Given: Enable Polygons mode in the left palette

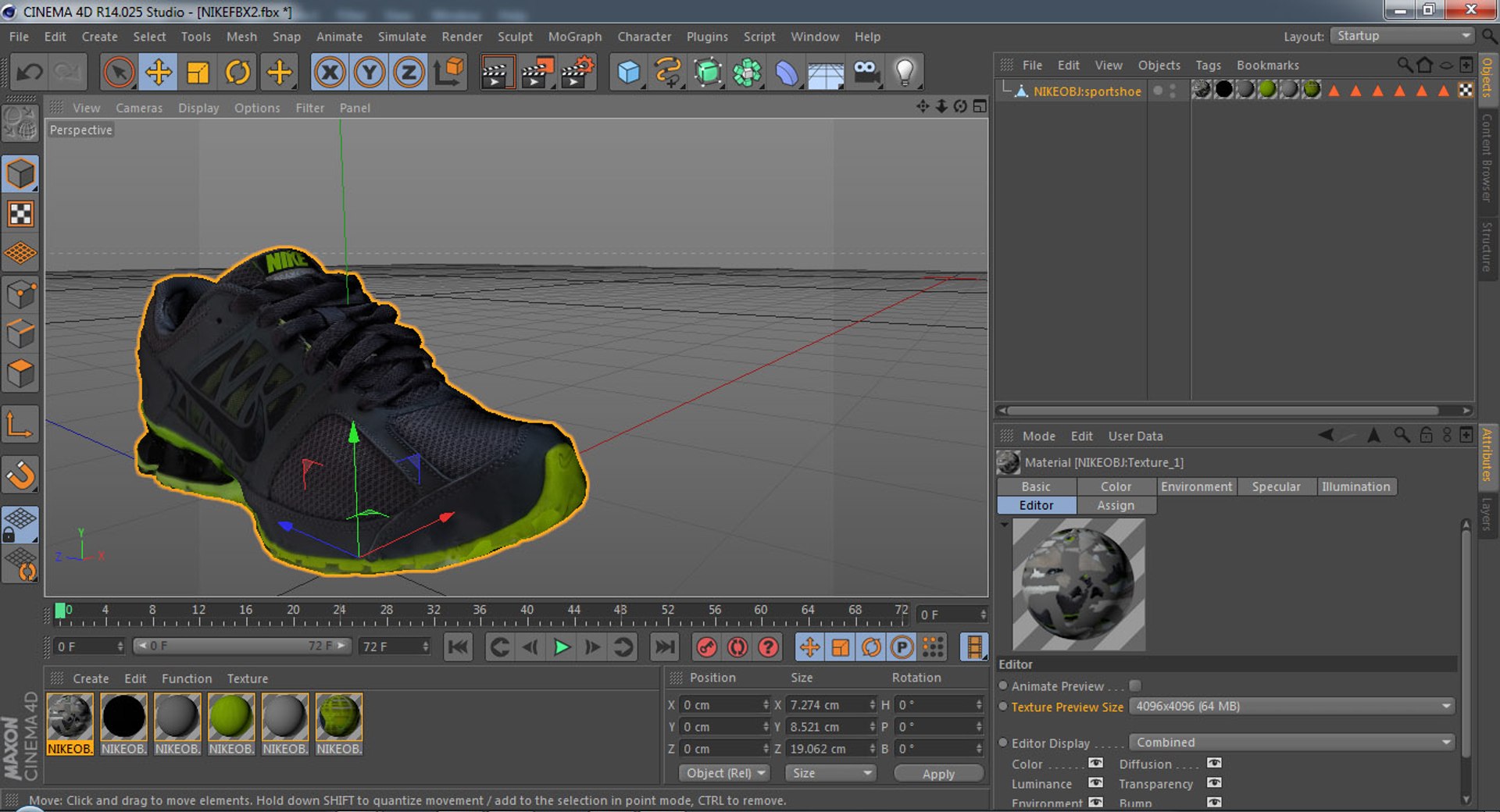Looking at the screenshot, I should 20,374.
